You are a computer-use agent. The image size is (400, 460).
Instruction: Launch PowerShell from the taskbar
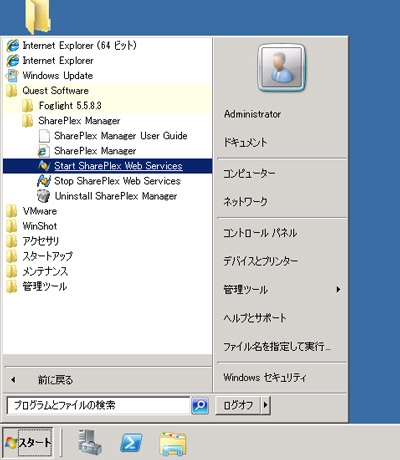(131, 443)
